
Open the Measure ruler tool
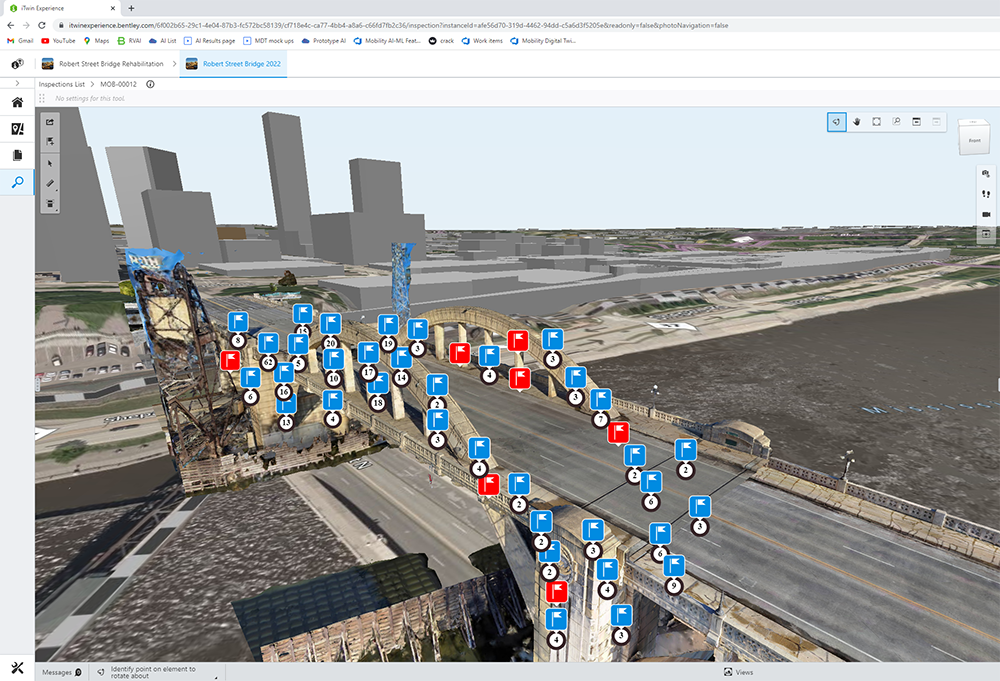click(x=50, y=183)
